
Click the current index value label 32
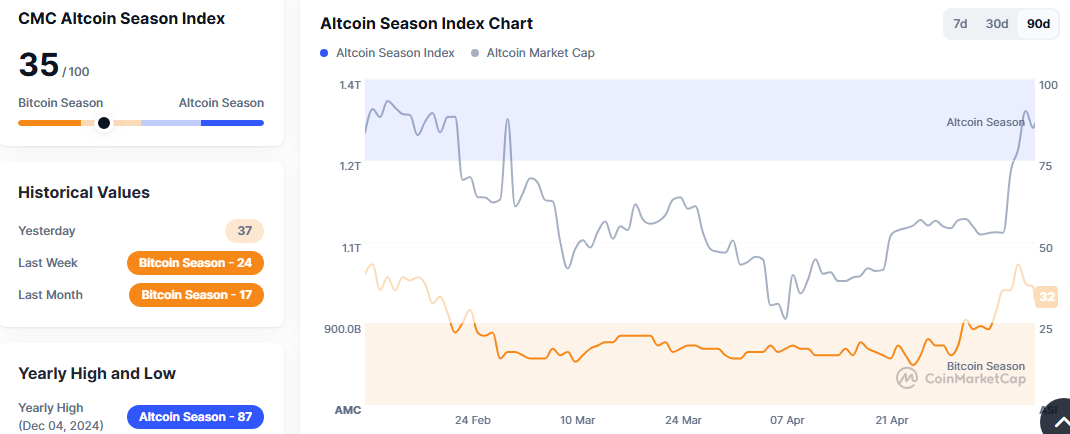tap(1047, 296)
